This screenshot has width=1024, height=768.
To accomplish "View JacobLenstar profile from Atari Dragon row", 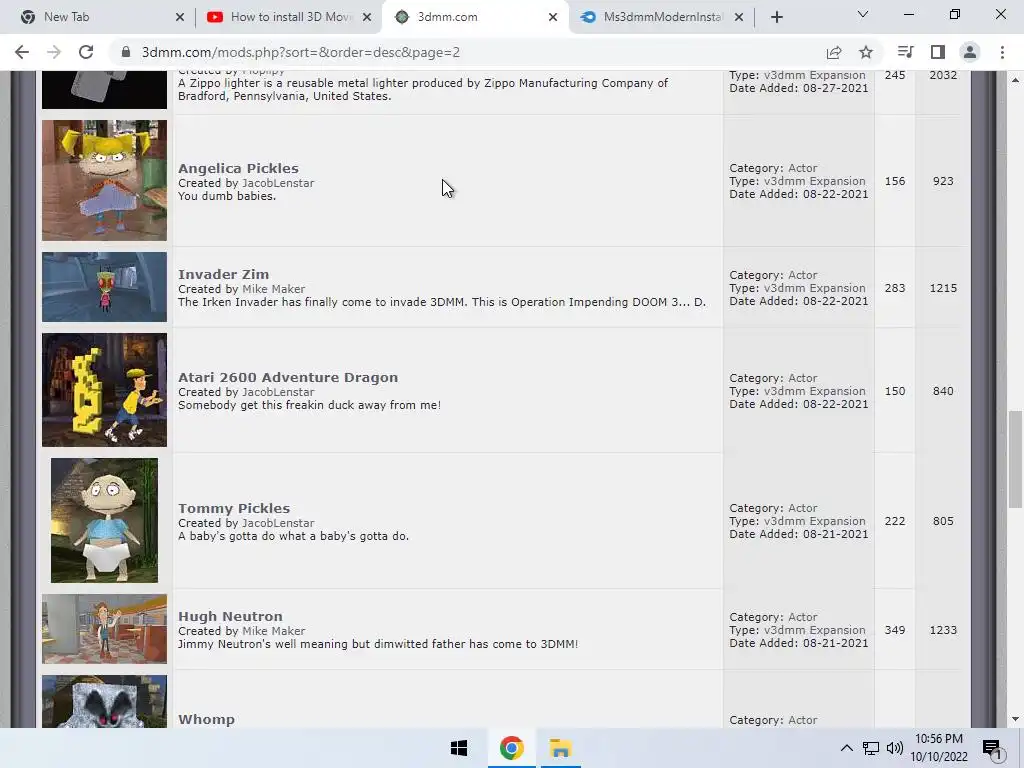I will click(278, 392).
